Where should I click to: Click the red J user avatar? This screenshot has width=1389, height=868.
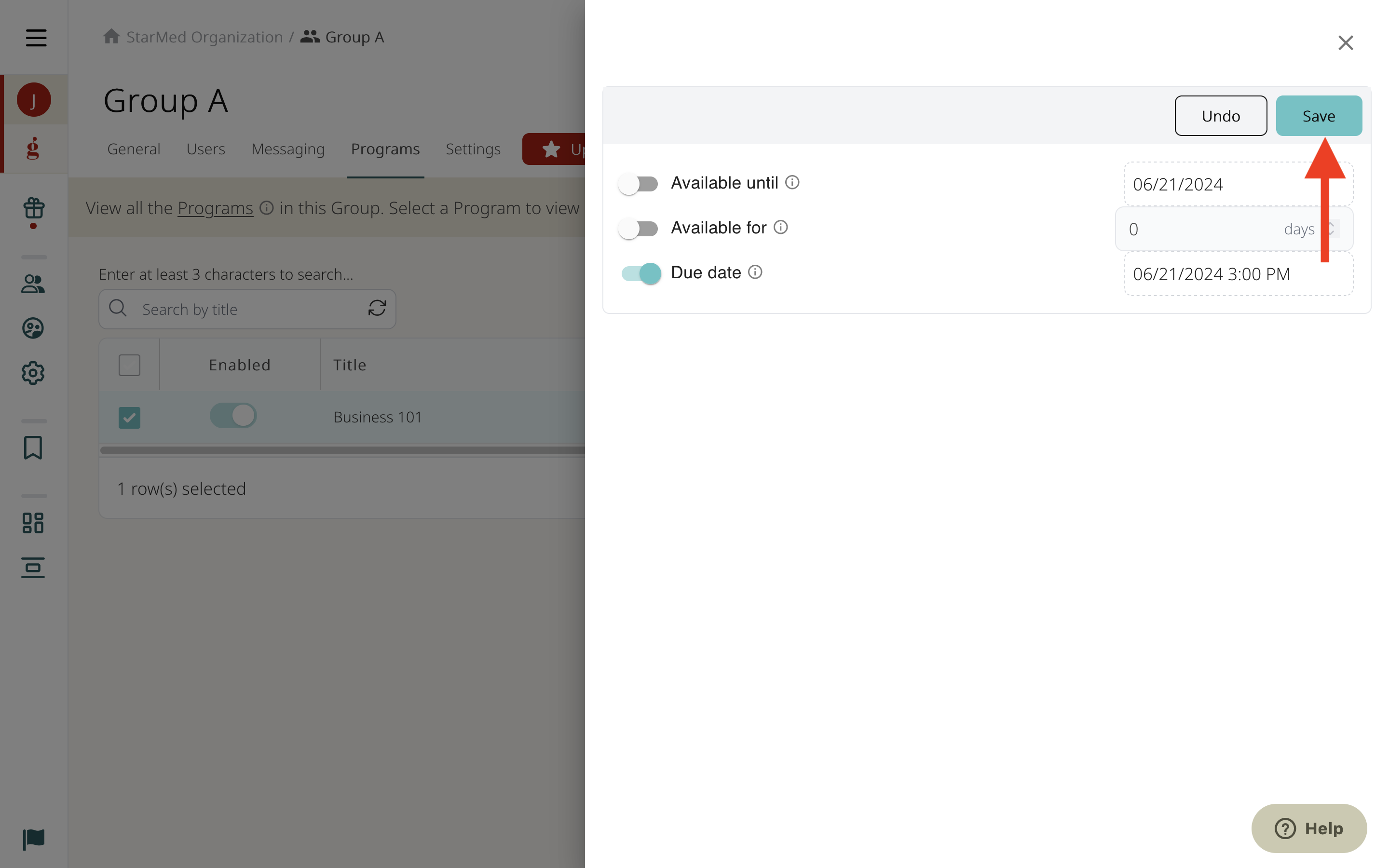coord(33,100)
